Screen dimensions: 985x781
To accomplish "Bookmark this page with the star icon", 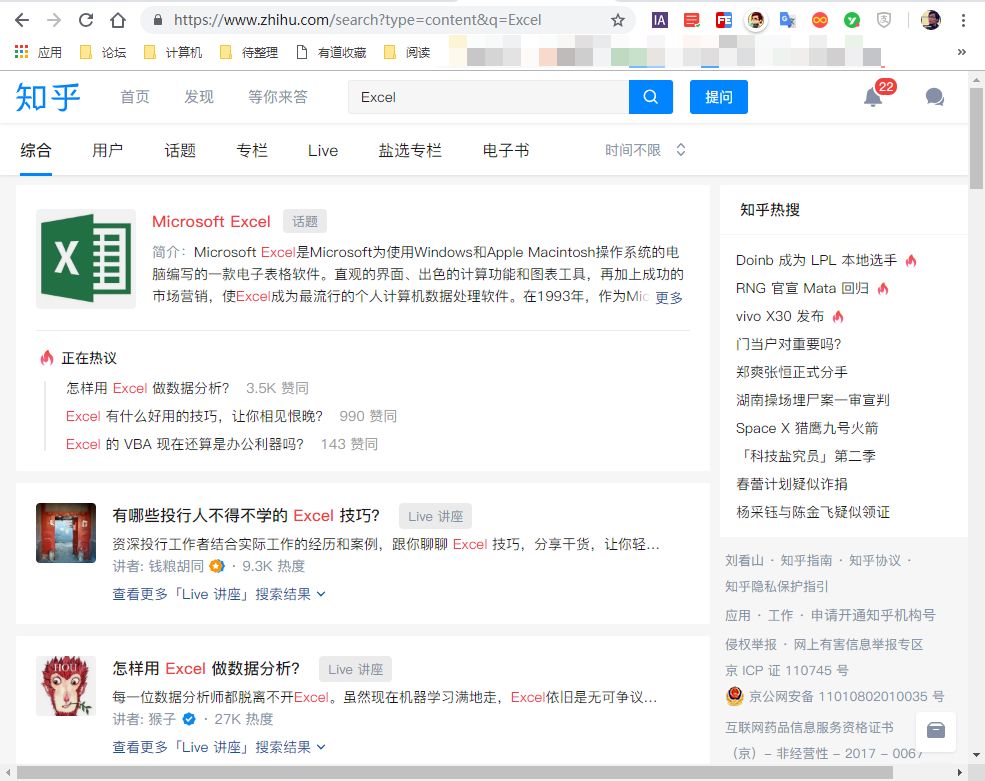I will [618, 20].
